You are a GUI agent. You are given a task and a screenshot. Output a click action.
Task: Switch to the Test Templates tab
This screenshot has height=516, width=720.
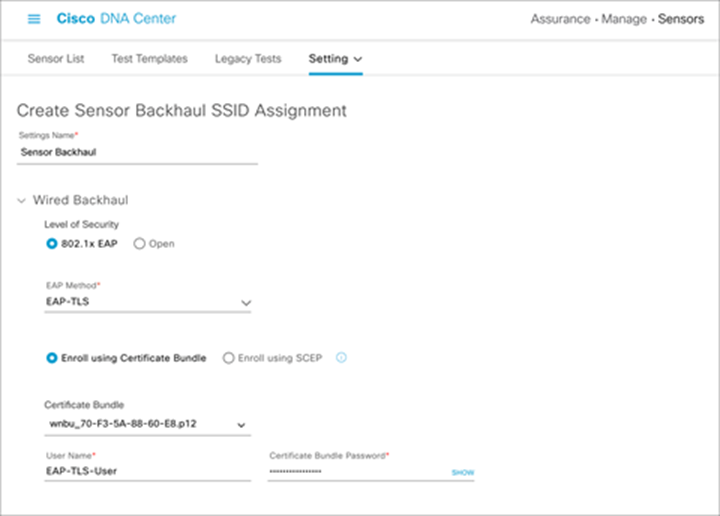(149, 59)
